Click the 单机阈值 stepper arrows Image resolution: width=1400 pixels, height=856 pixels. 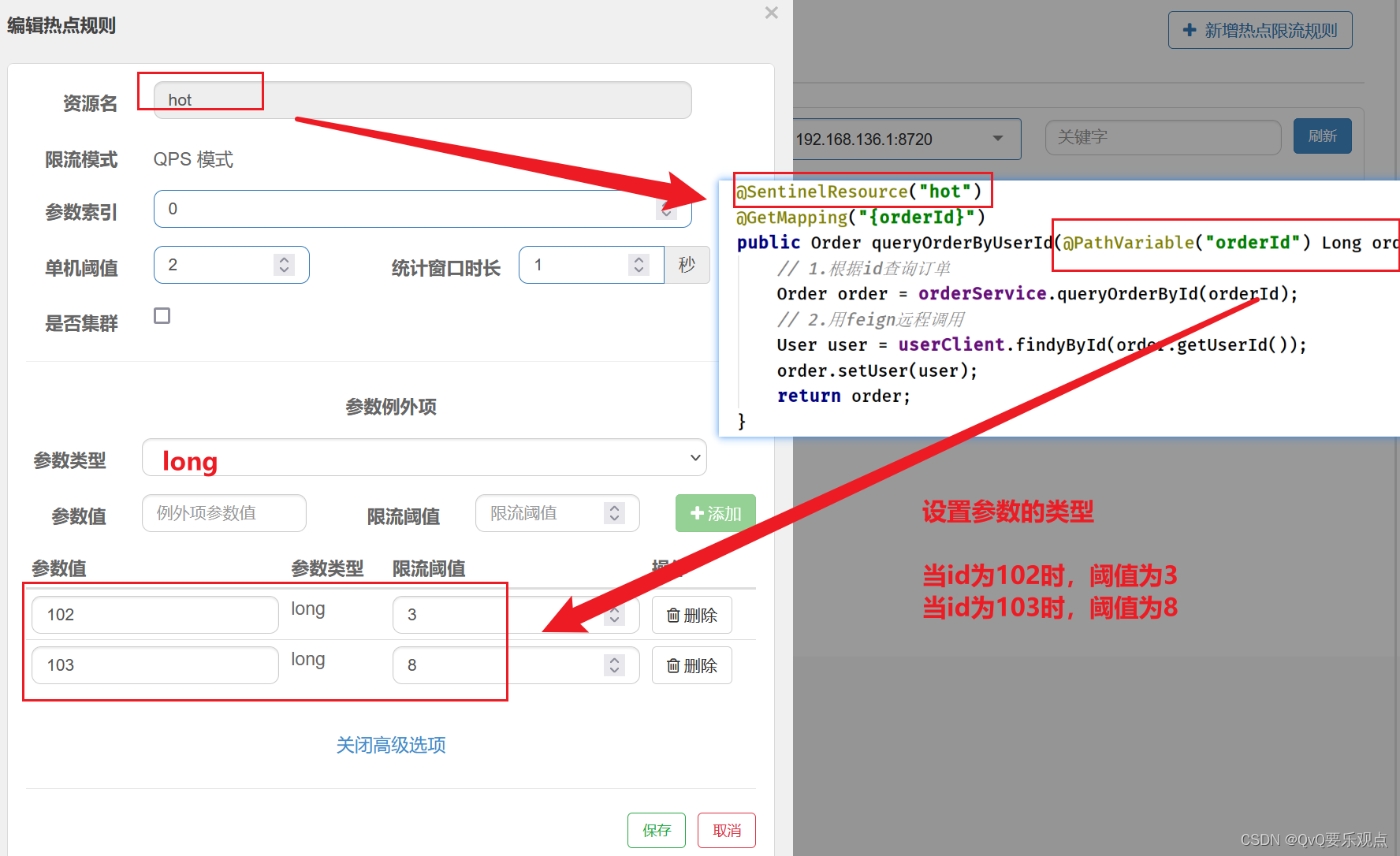click(285, 265)
